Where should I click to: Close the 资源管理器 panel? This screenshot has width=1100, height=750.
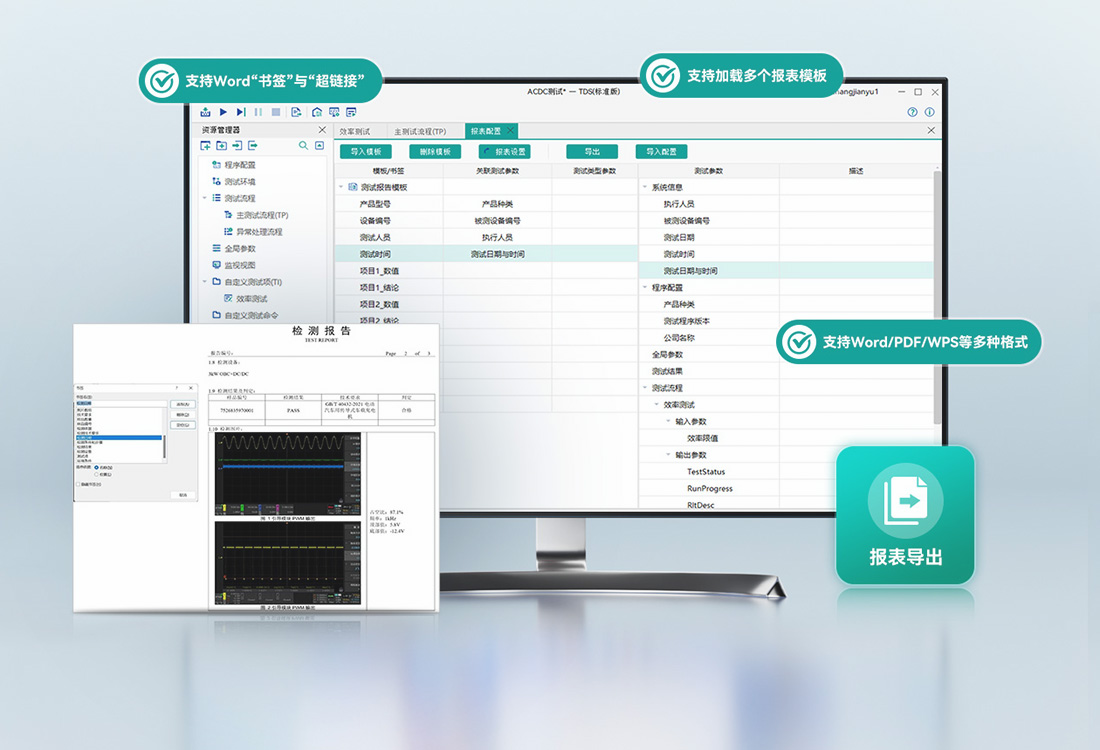[x=322, y=130]
